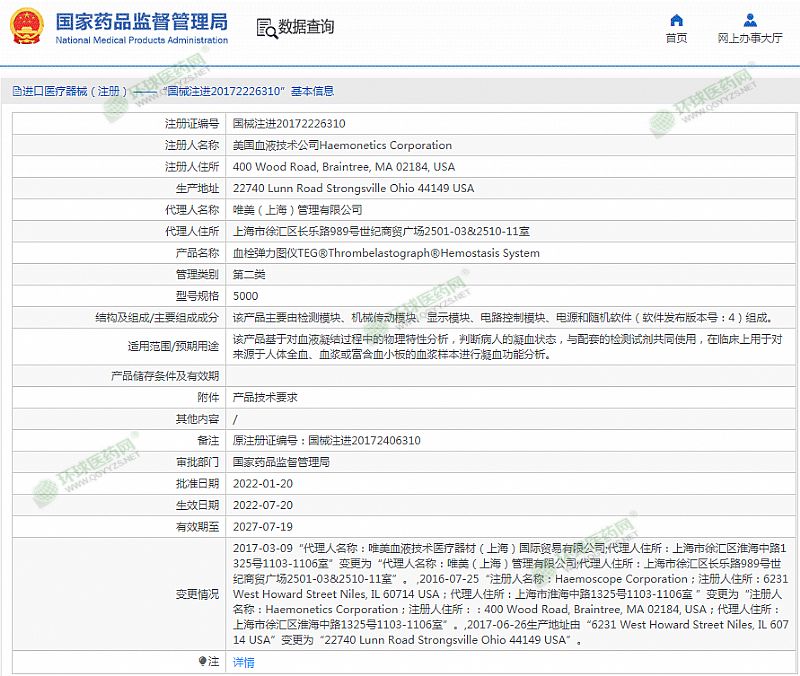Click the expiry date 2027-07-19 value
Image resolution: width=800 pixels, height=676 pixels.
pyautogui.click(x=262, y=527)
